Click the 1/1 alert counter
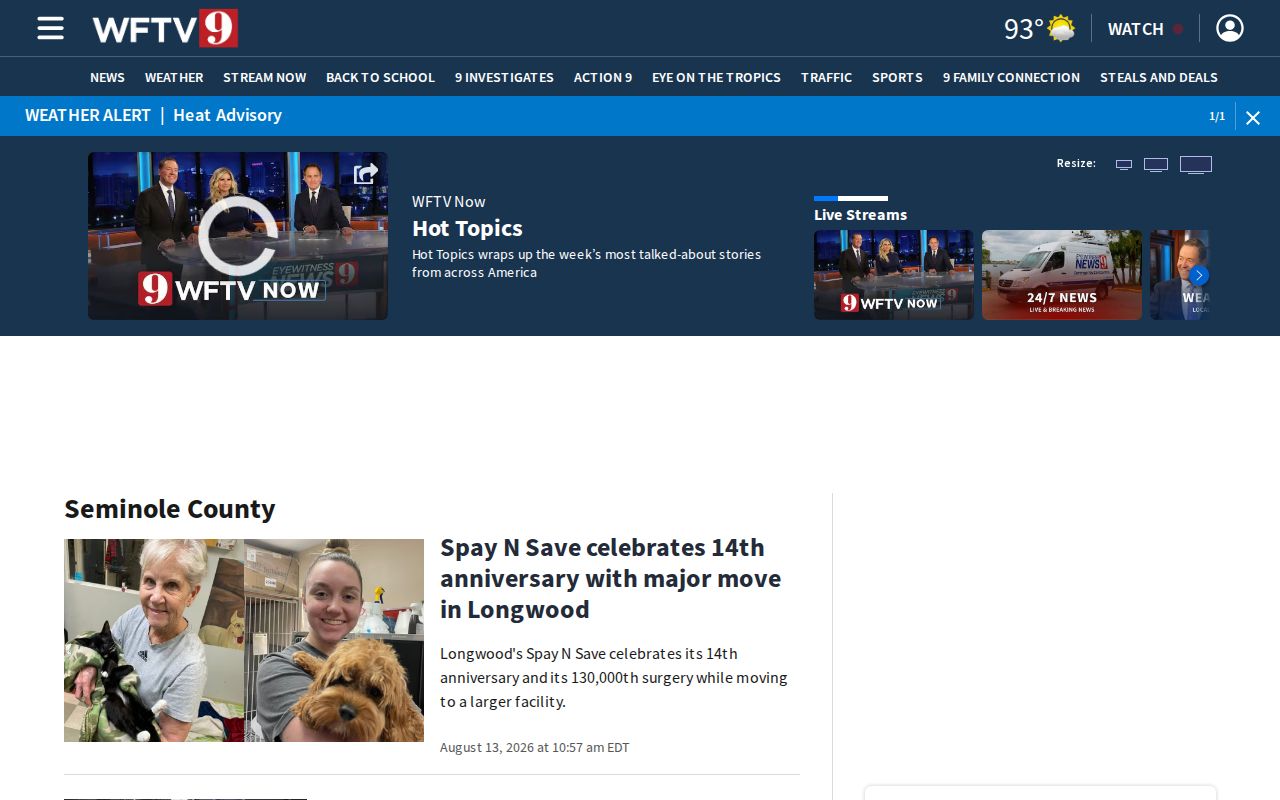Screen dimensions: 1280x800 [x=1217, y=117]
